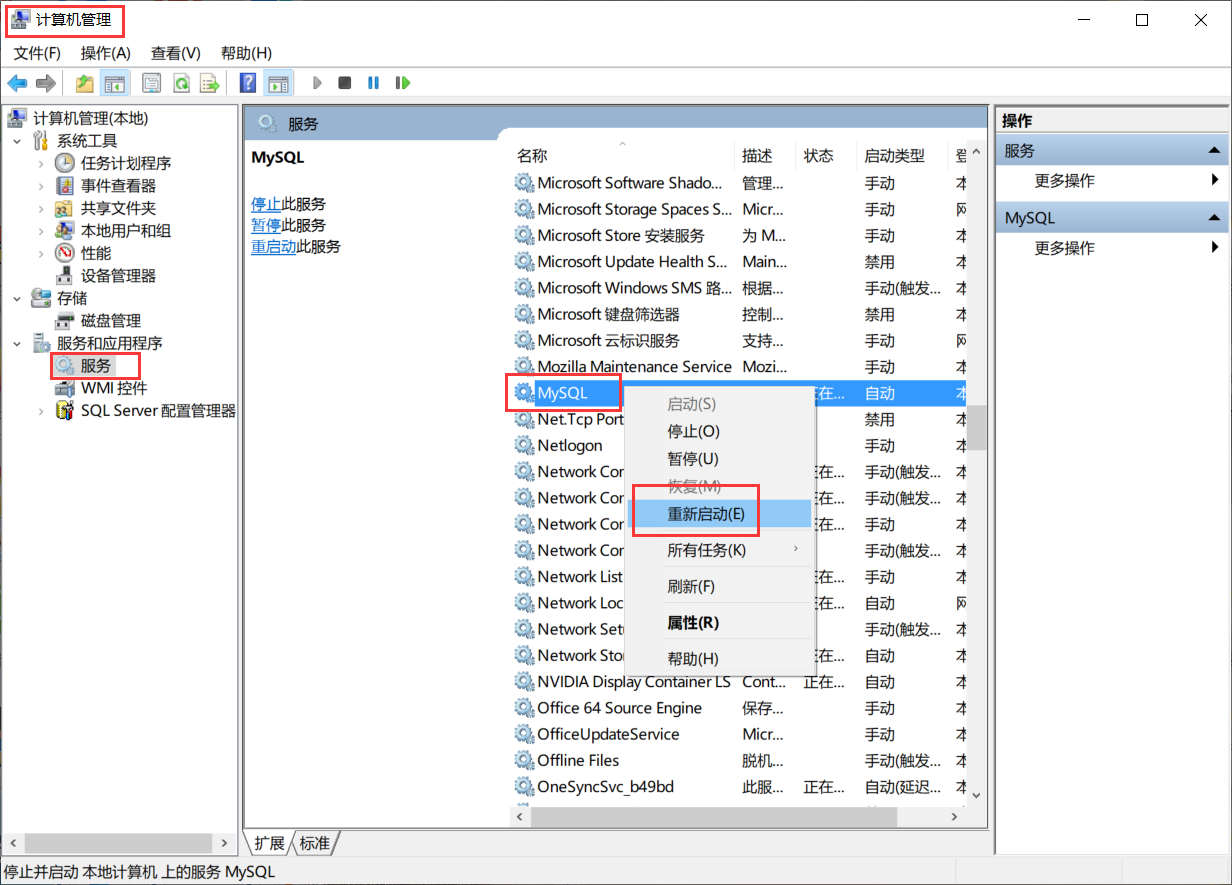Click the 暂停 service link
The height and width of the screenshot is (885, 1232).
[266, 225]
